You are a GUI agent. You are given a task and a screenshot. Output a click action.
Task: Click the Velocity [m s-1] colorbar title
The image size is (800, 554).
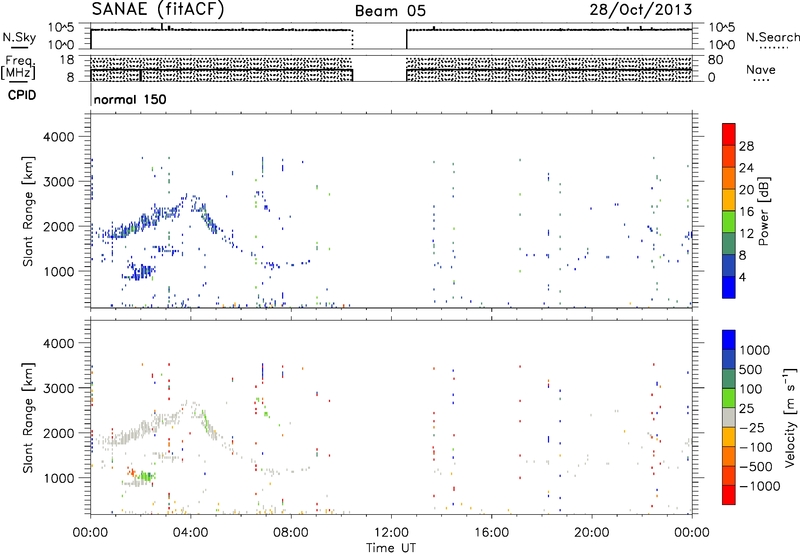coord(790,417)
